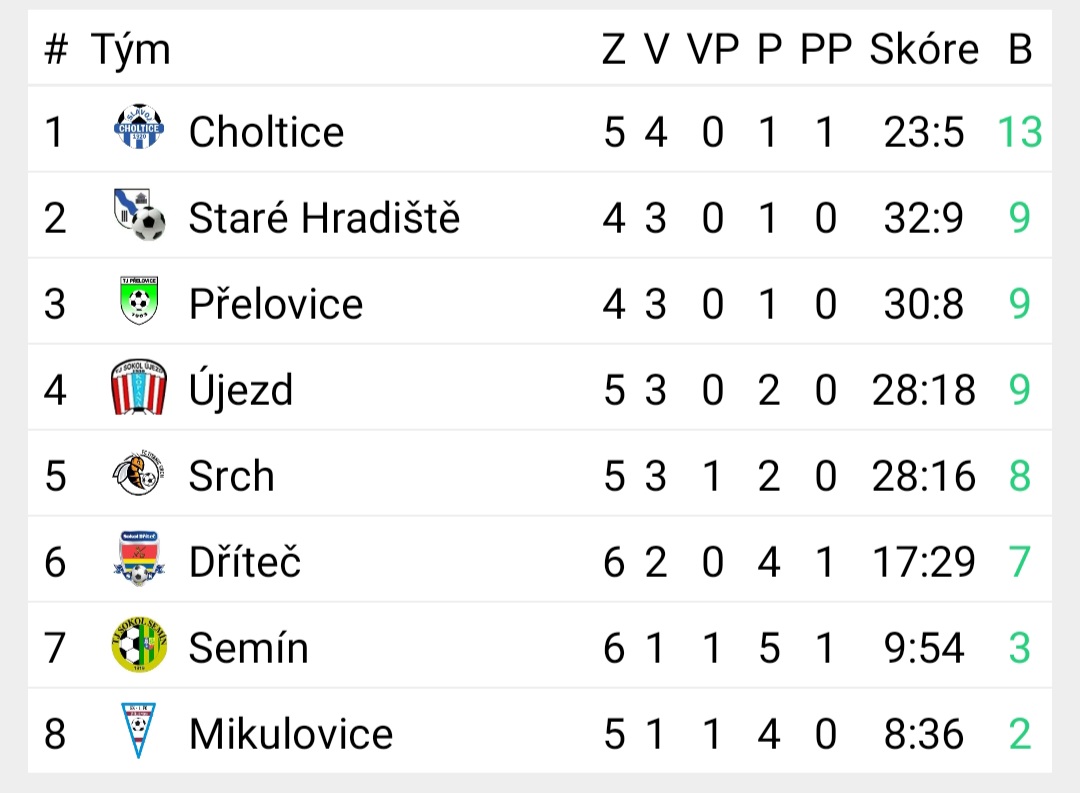
Task: Open the Choltice team name link
Action: coord(266,132)
